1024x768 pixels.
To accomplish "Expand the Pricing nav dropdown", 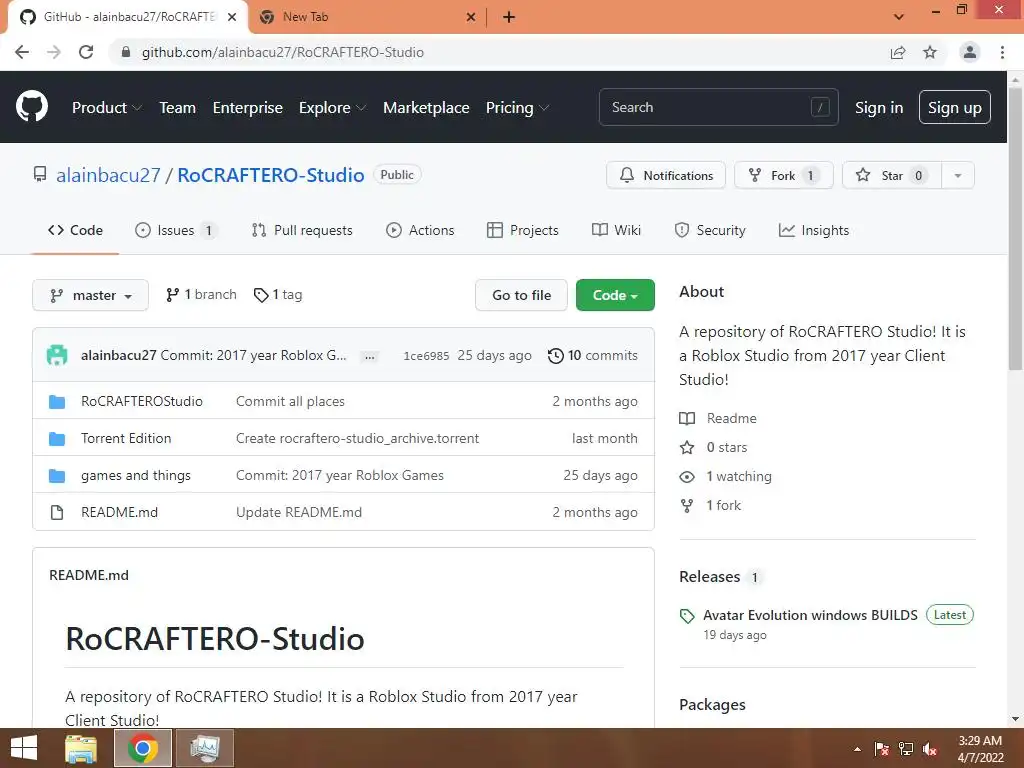I will 517,107.
